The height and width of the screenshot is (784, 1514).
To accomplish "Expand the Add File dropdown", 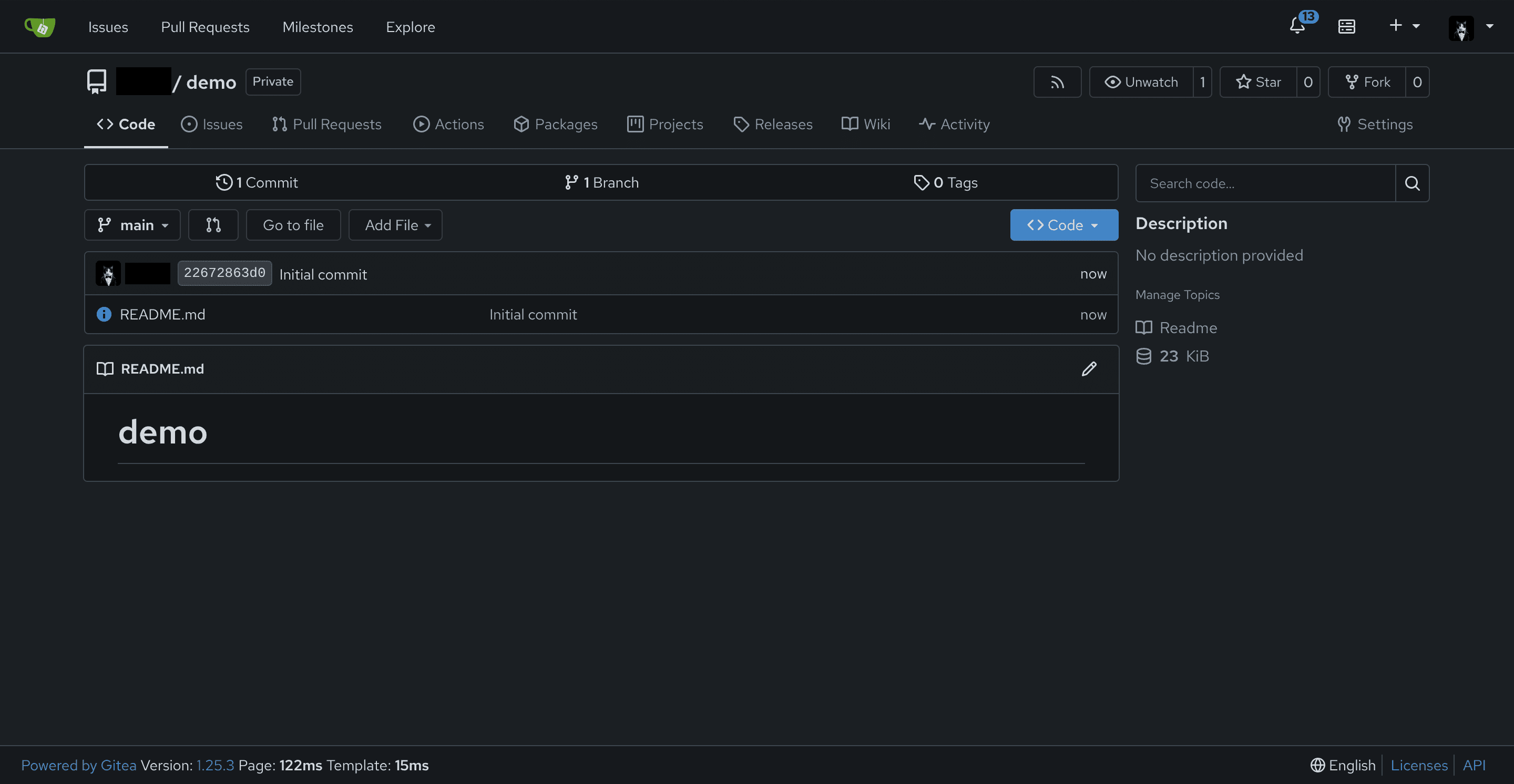I will click(395, 225).
